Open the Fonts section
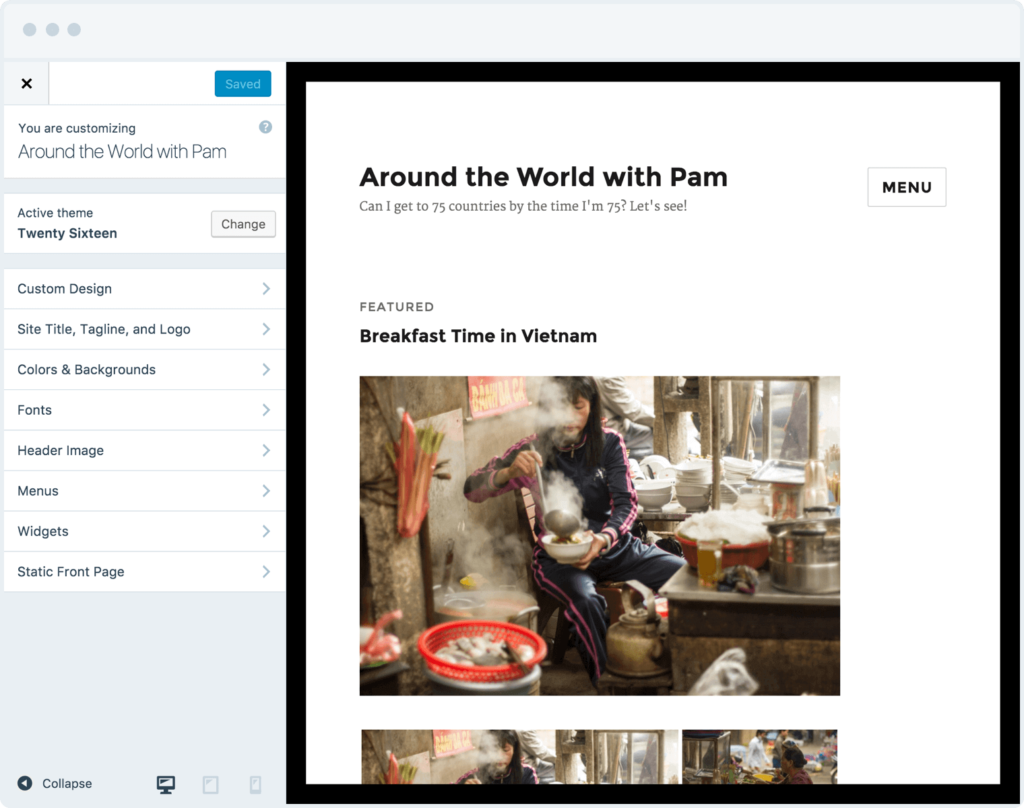The image size is (1024, 808). [144, 410]
